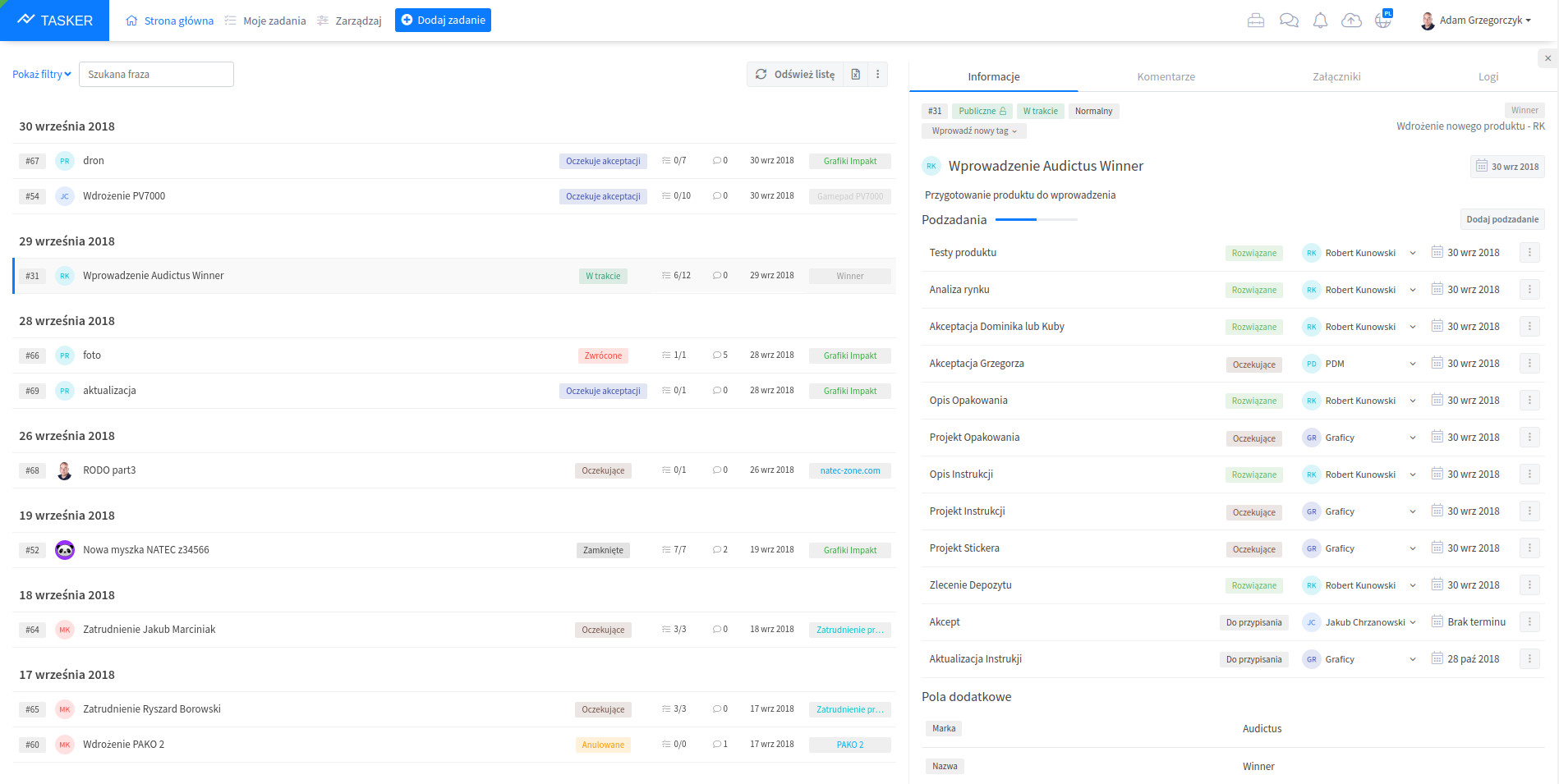This screenshot has width=1559, height=784.
Task: Open three-dots menu for Opis Opakowania
Action: [x=1529, y=401]
